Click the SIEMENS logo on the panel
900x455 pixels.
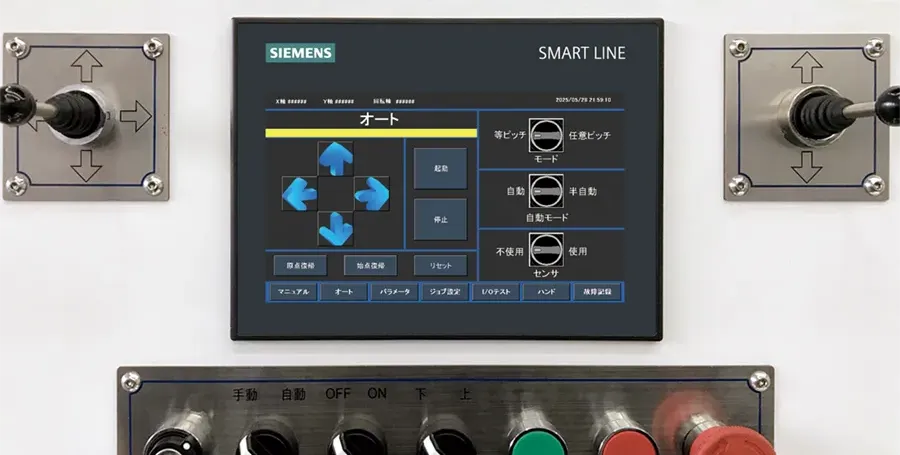tap(300, 53)
